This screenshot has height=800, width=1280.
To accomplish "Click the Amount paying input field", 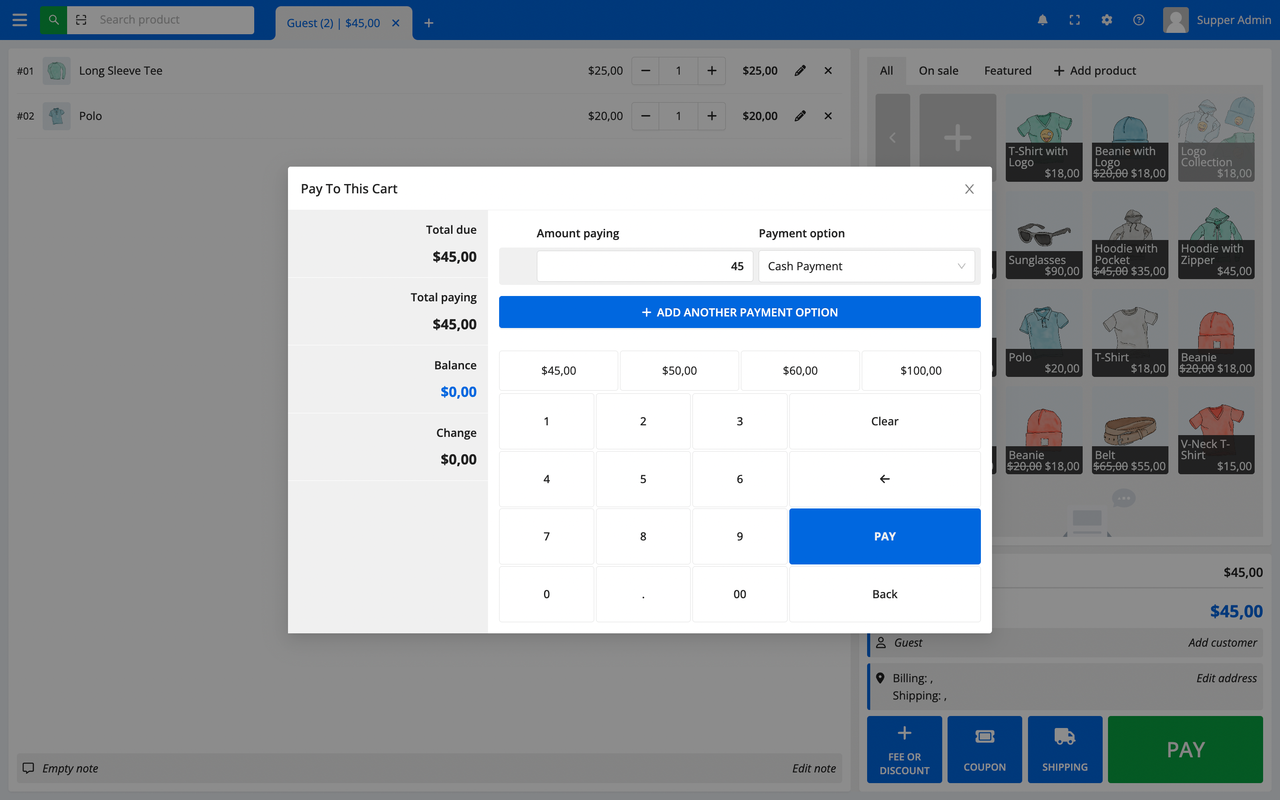I will (645, 266).
